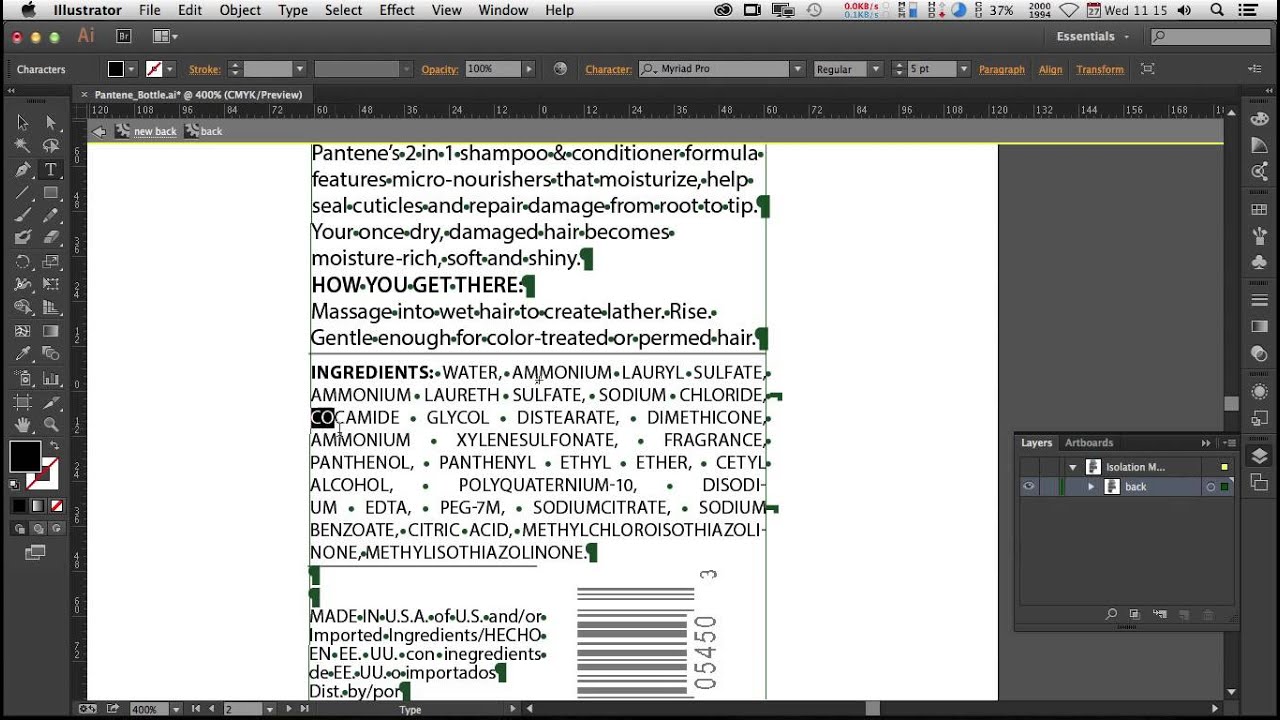Select the Pencil tool
This screenshot has width=1280, height=720.
coord(50,215)
